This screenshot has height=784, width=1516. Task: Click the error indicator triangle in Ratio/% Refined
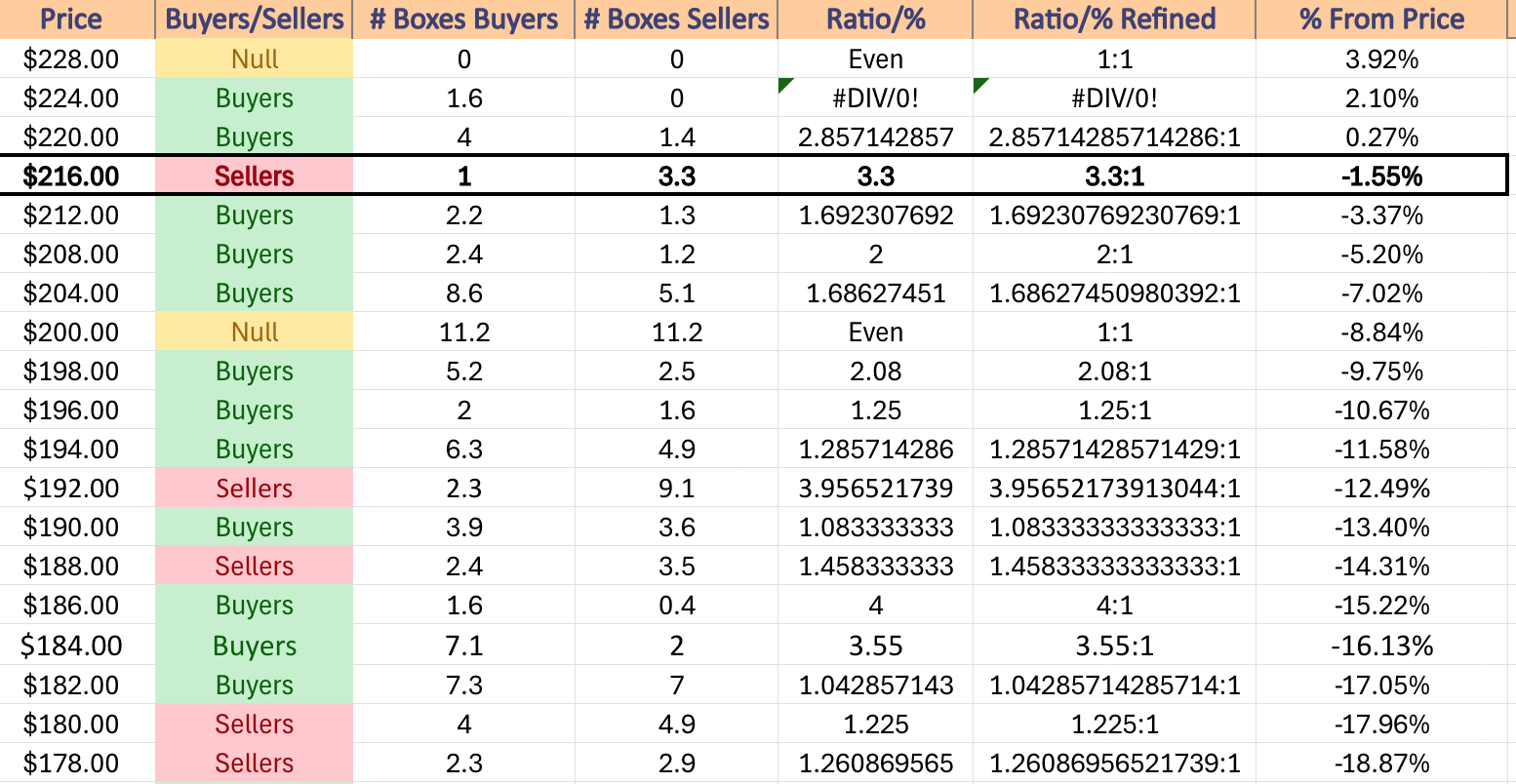tap(980, 85)
